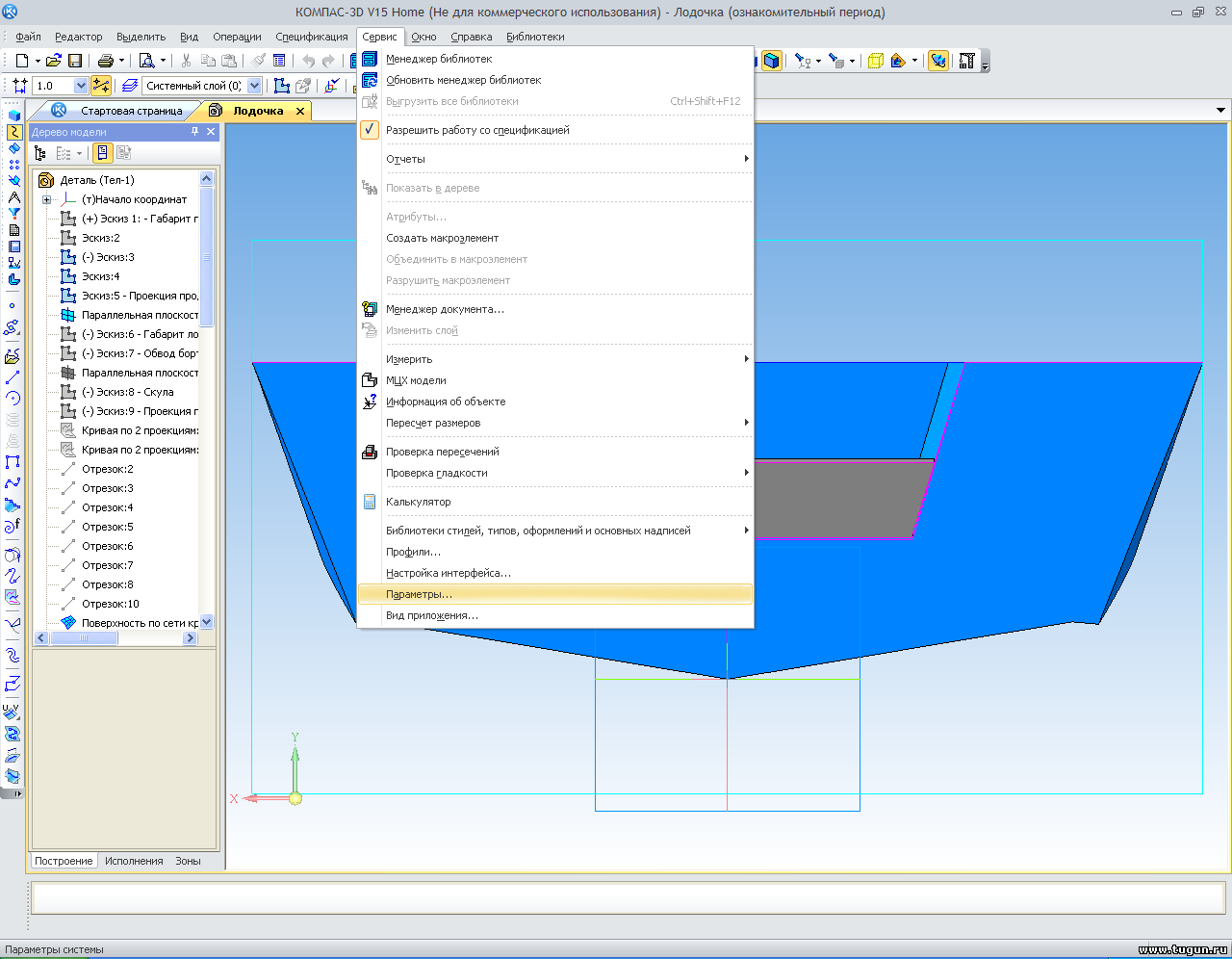
Task: Expand the Начало координат tree node
Action: click(x=46, y=199)
